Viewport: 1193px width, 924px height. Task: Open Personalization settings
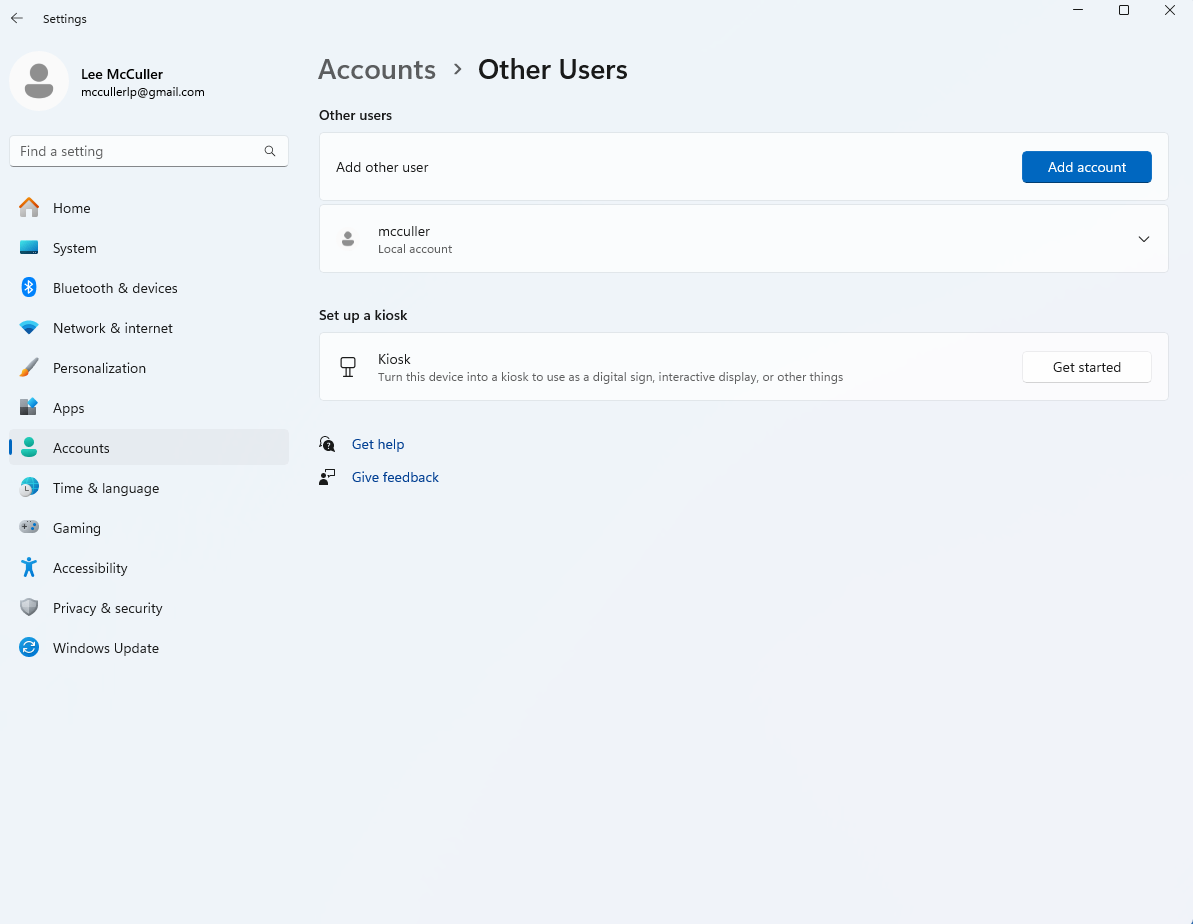(148, 368)
